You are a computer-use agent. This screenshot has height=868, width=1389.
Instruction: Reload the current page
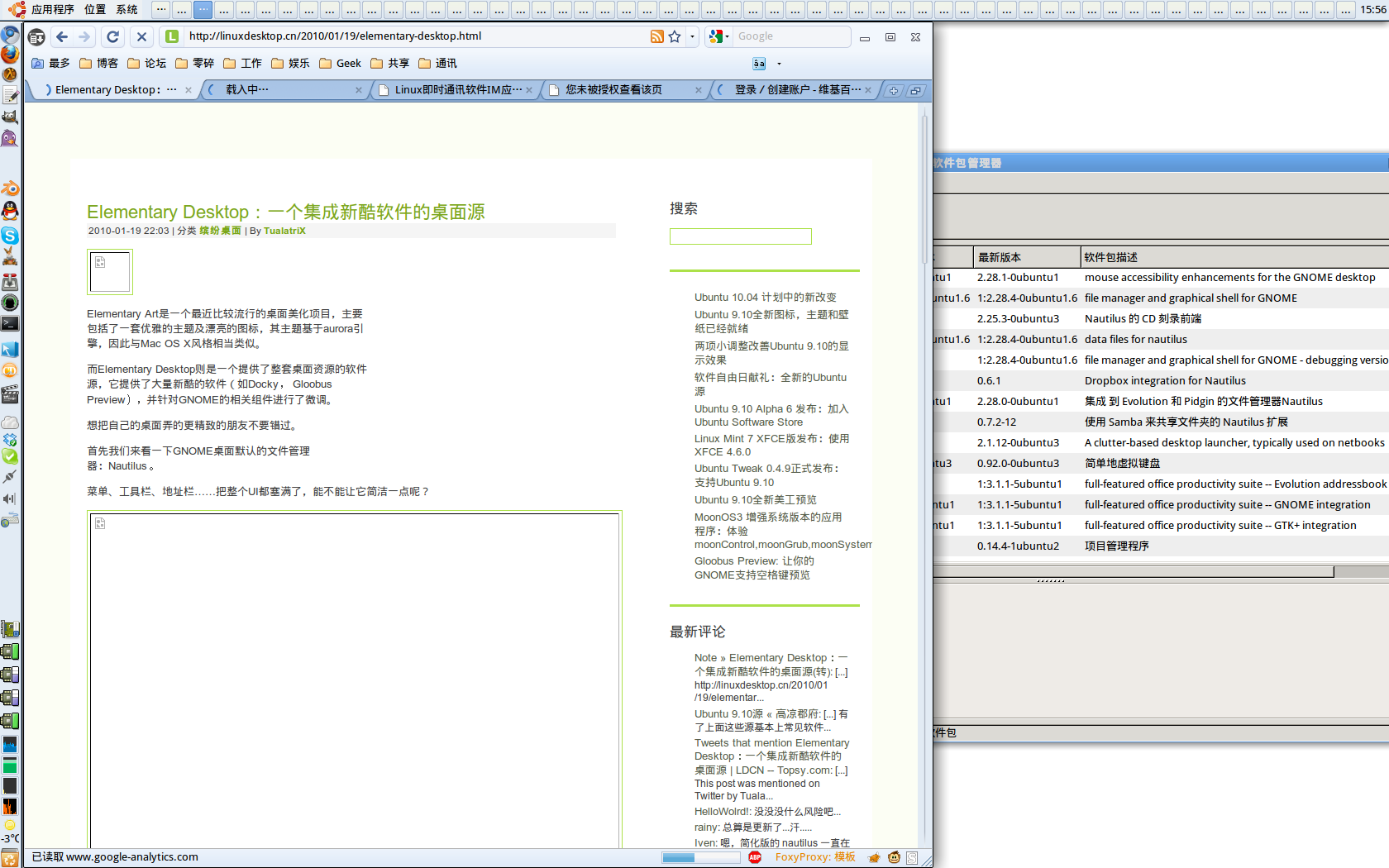point(113,36)
